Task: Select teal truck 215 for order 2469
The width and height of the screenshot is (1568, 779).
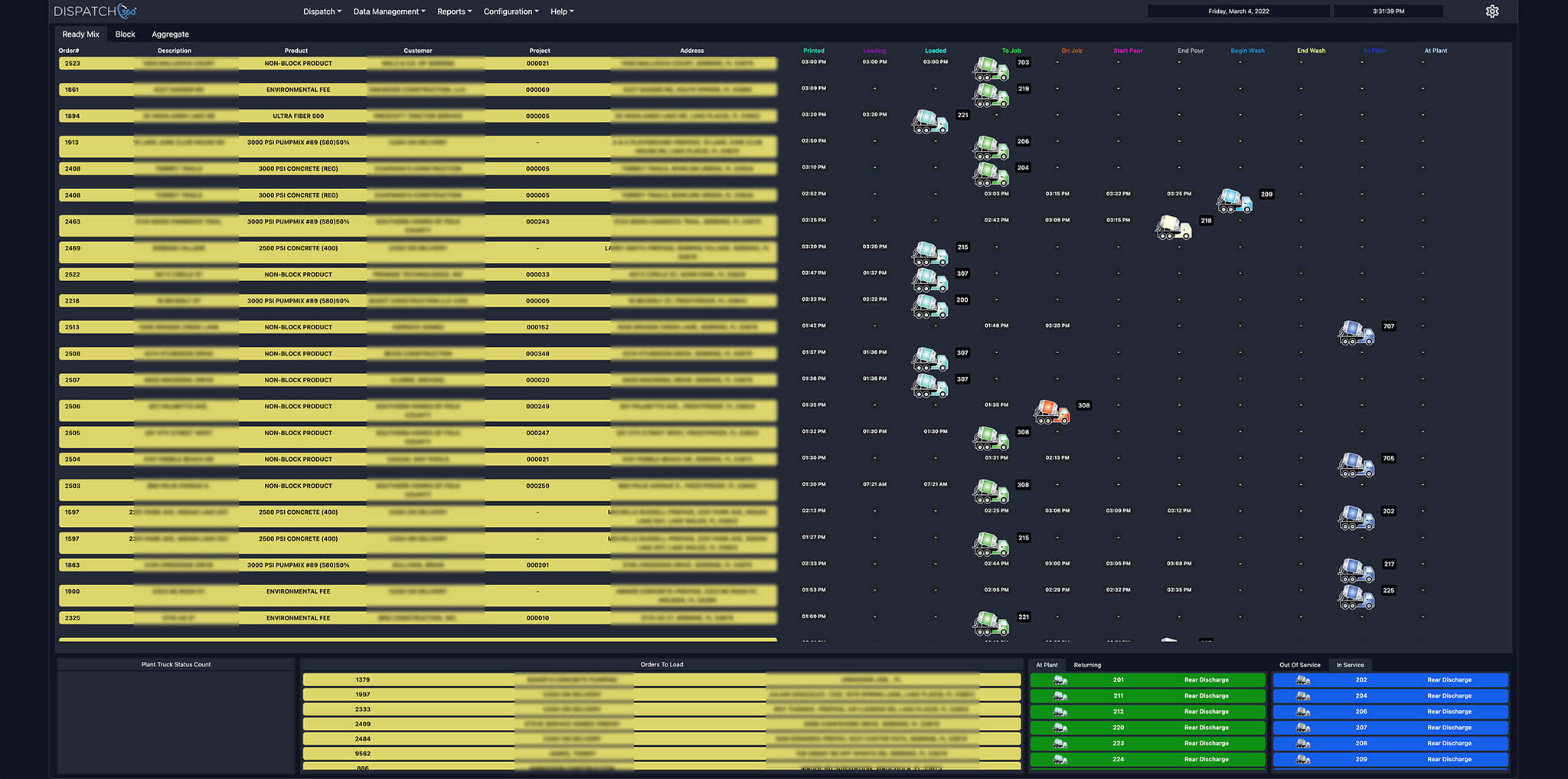Action: [929, 254]
